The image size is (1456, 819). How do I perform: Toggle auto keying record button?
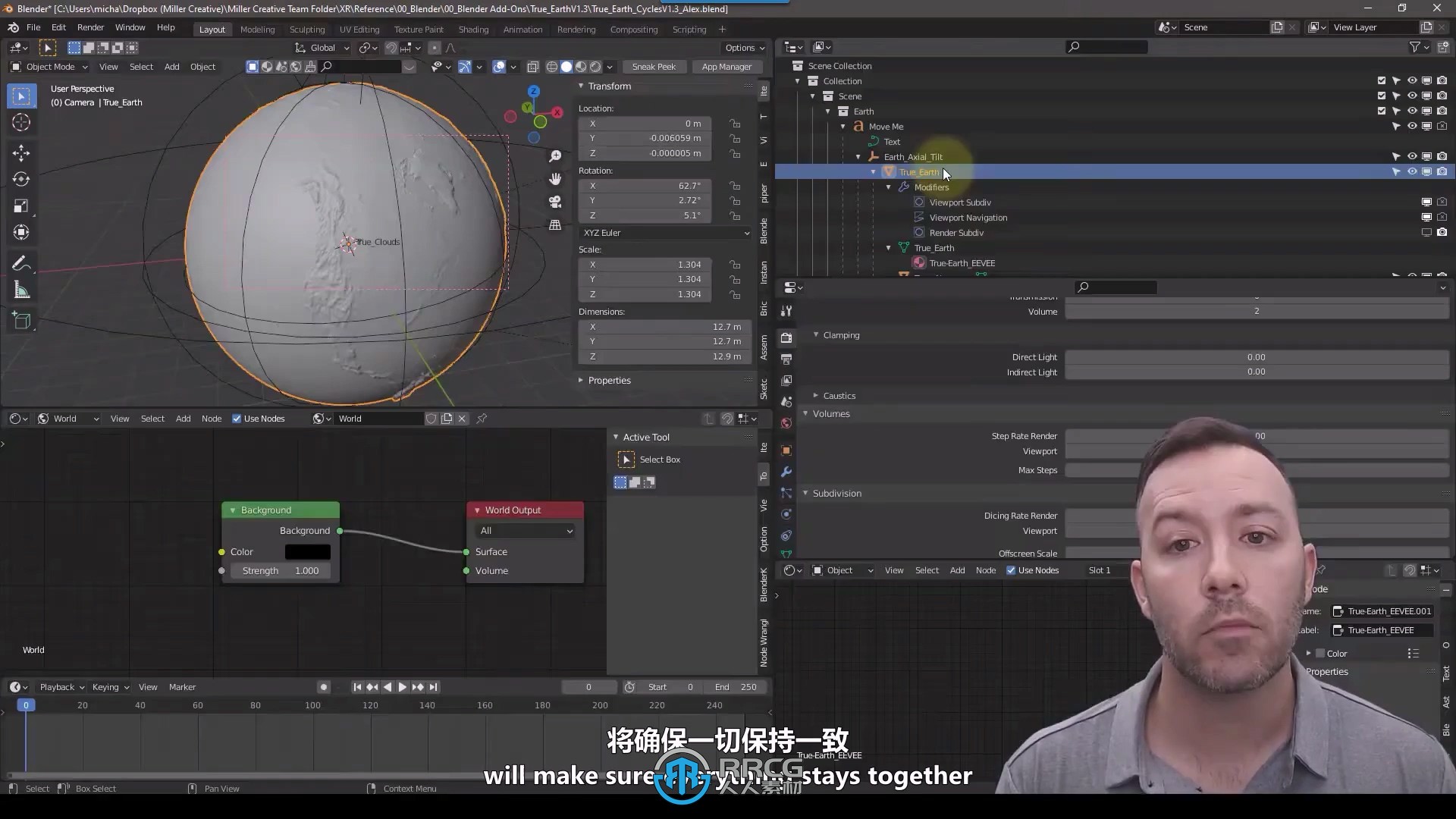[x=324, y=687]
